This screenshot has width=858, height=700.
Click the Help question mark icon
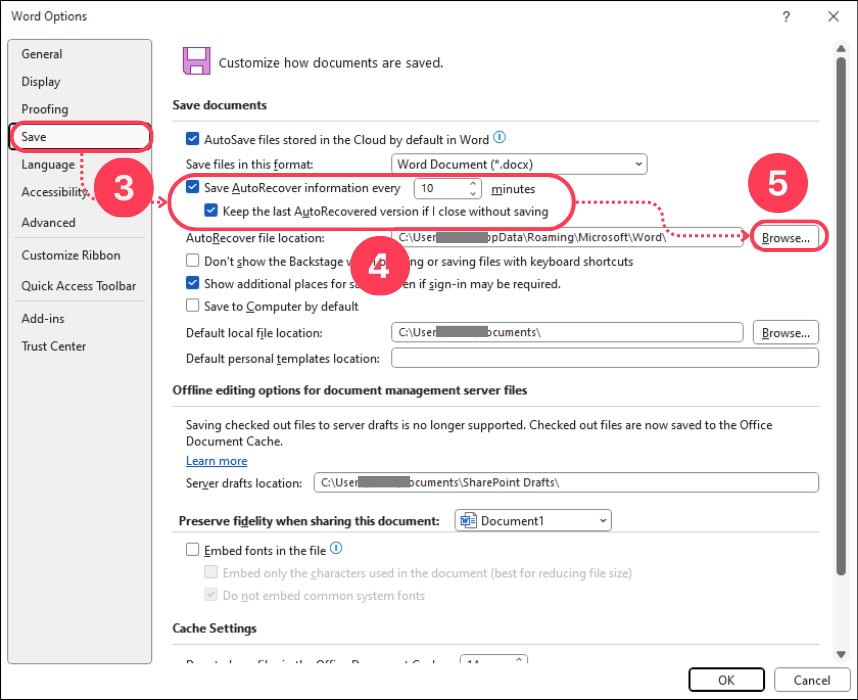[786, 16]
